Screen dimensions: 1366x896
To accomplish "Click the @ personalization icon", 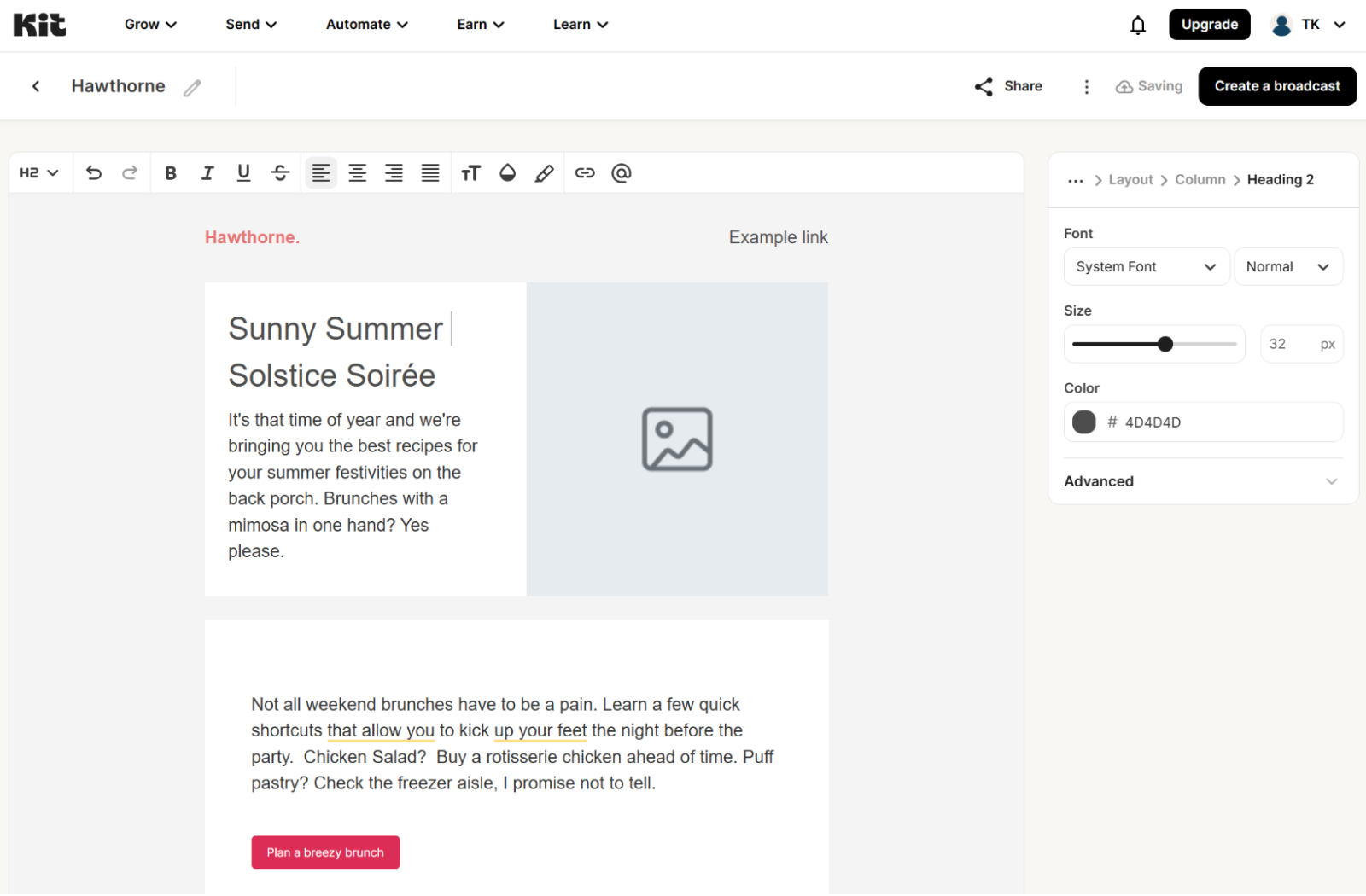I will tap(622, 173).
